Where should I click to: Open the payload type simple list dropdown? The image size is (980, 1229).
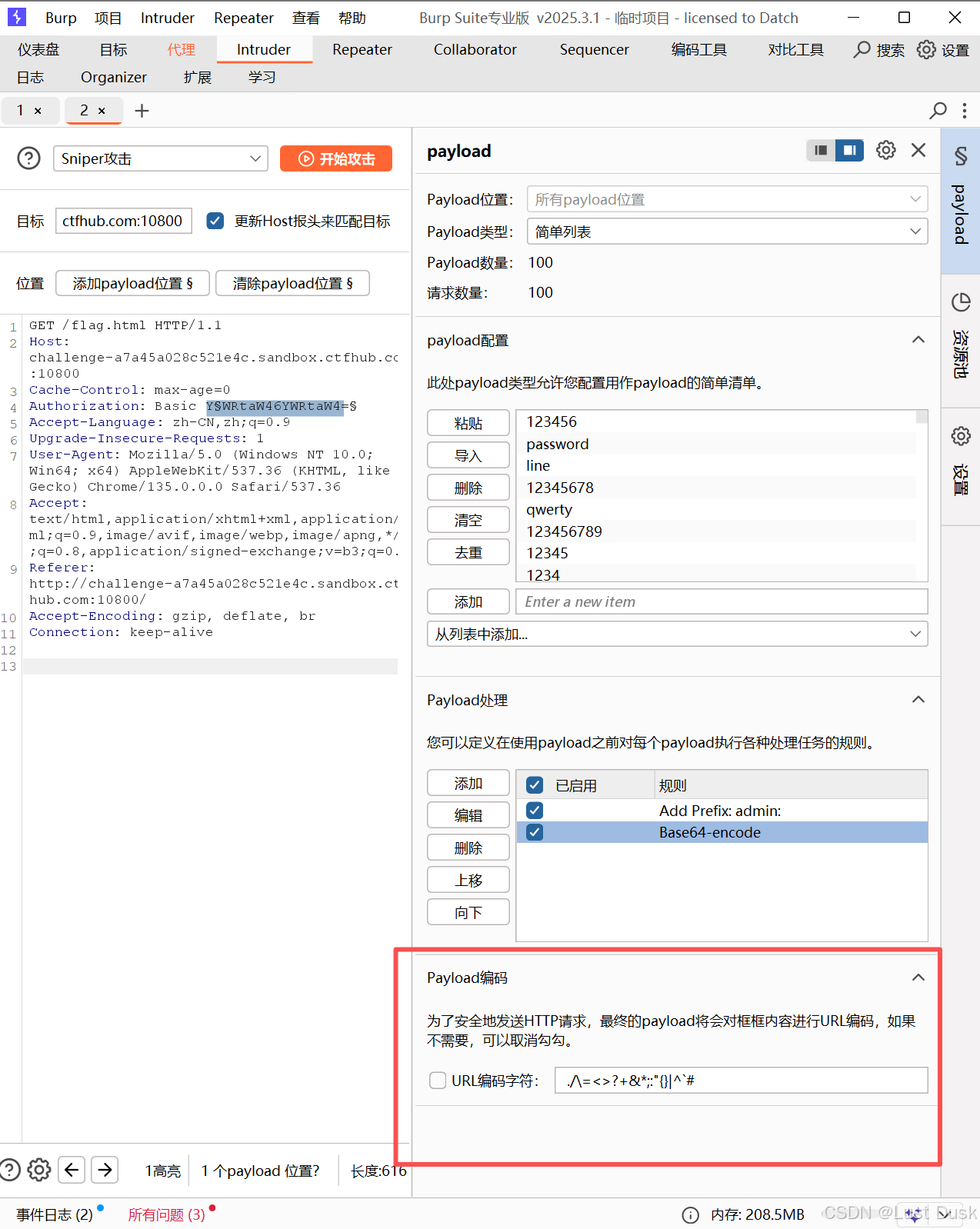pos(727,231)
